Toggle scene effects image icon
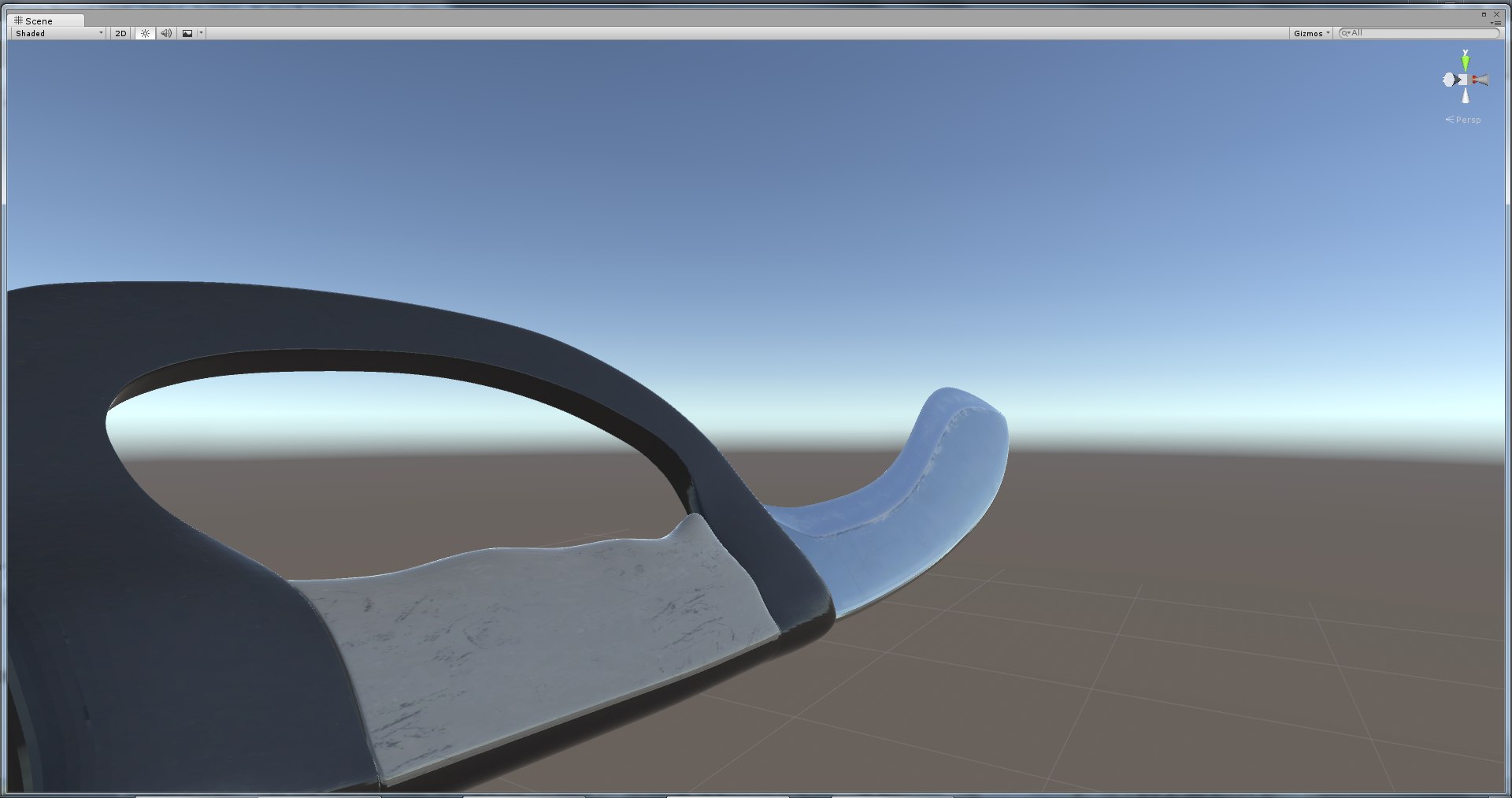This screenshot has height=798, width=1512. coord(187,33)
